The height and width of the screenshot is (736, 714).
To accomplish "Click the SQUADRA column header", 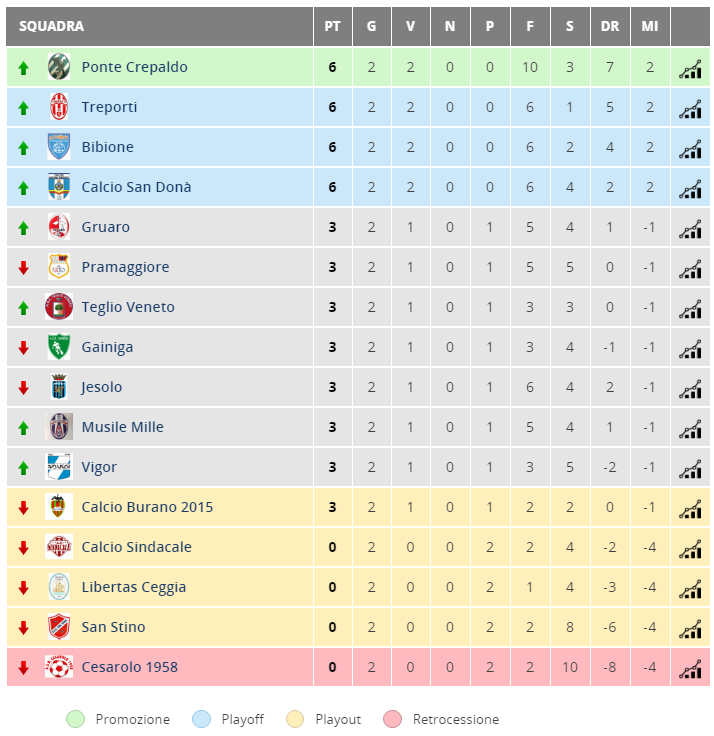I will 52,26.
